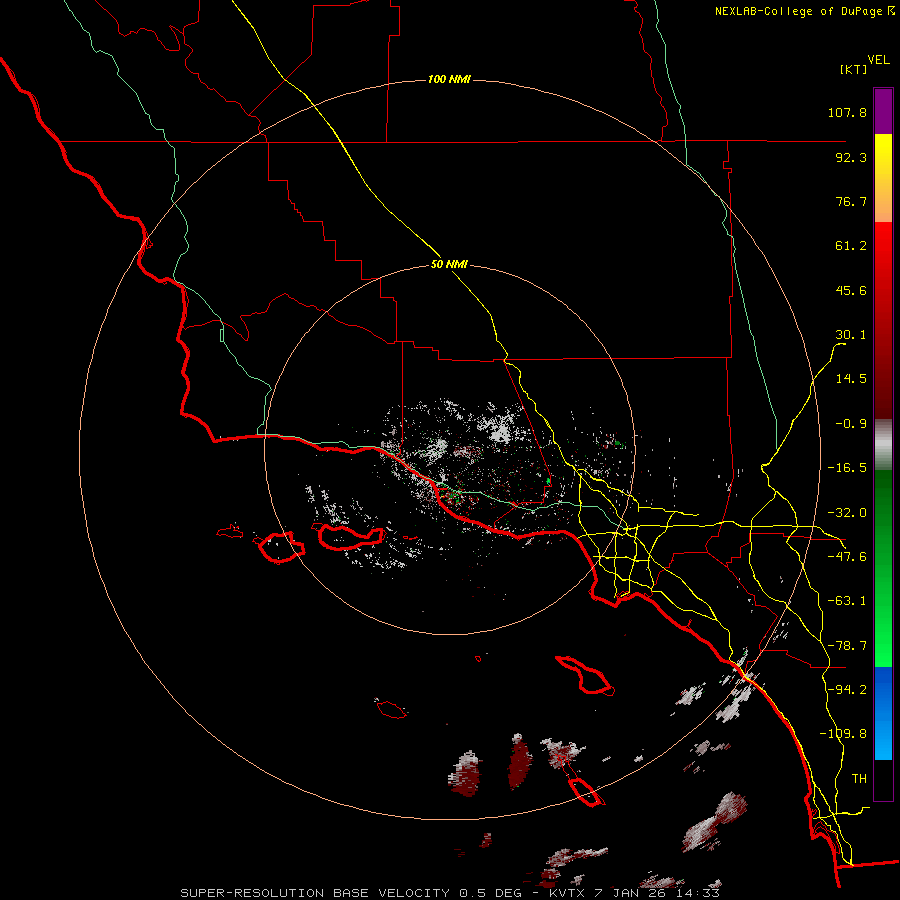Click the 50 NMI range ring label
This screenshot has width=900, height=900.
[449, 265]
